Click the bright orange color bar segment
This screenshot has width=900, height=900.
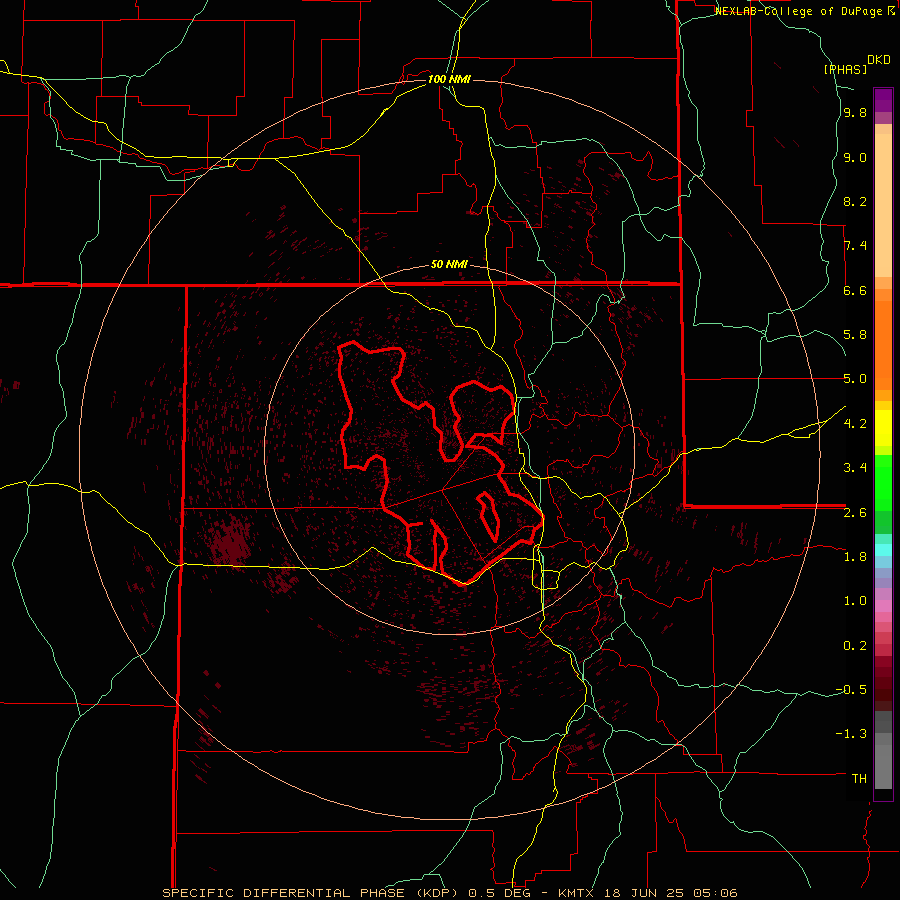[x=883, y=346]
